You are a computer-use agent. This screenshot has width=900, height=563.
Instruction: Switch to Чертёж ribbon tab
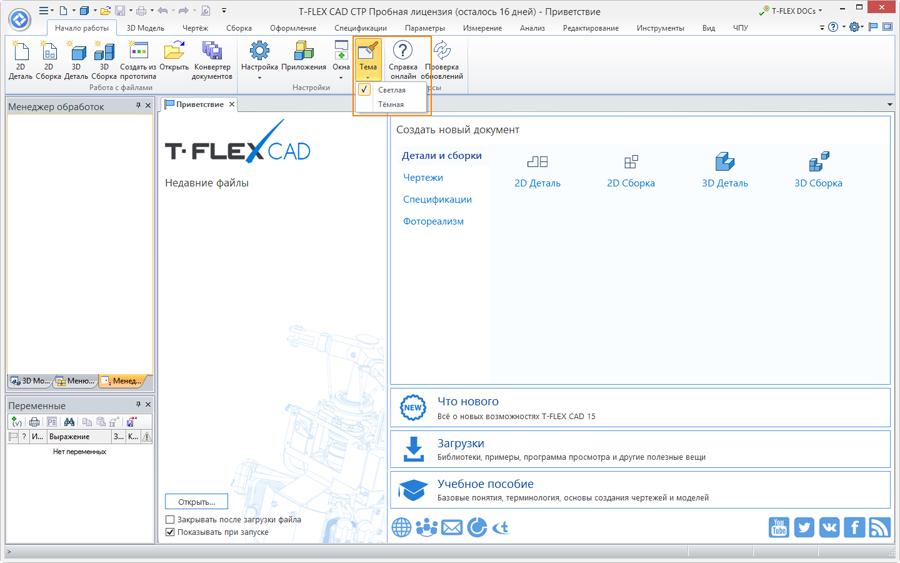pyautogui.click(x=195, y=28)
